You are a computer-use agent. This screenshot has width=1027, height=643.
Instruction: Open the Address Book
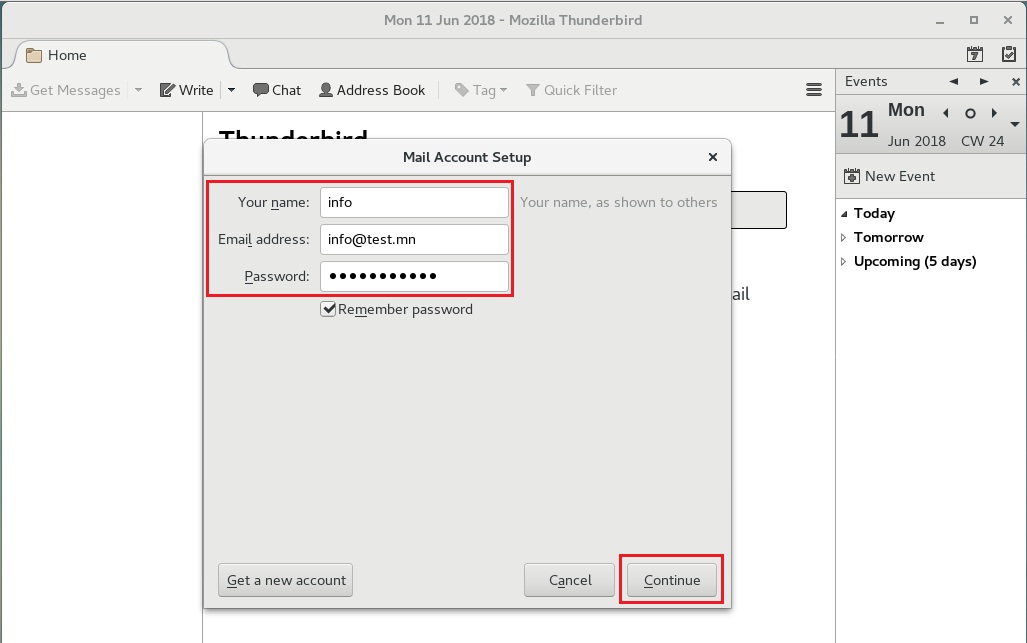pyautogui.click(x=372, y=90)
